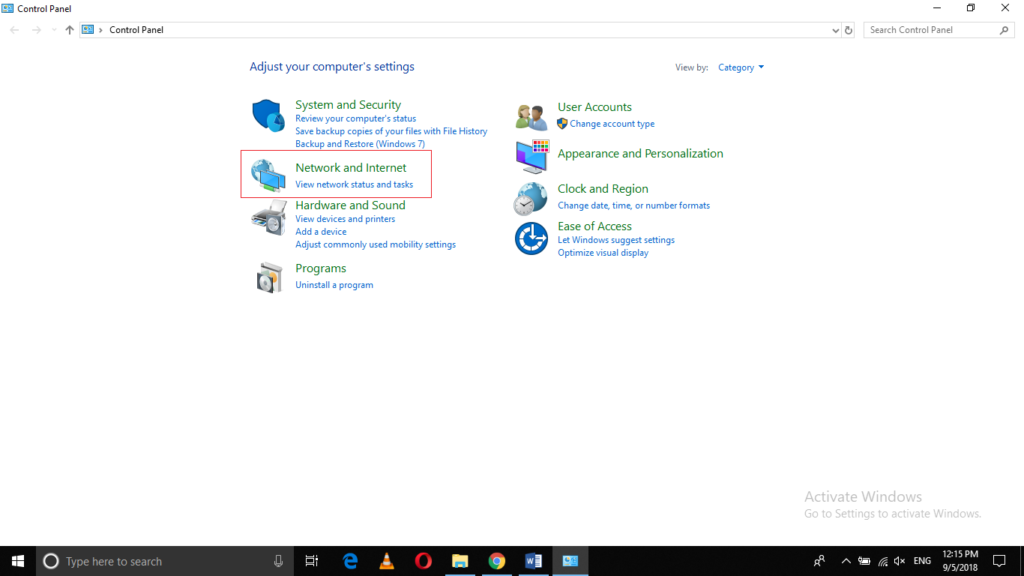Screen dimensions: 1024x576
Task: Open Clock and Region heading link
Action: pyautogui.click(x=603, y=189)
